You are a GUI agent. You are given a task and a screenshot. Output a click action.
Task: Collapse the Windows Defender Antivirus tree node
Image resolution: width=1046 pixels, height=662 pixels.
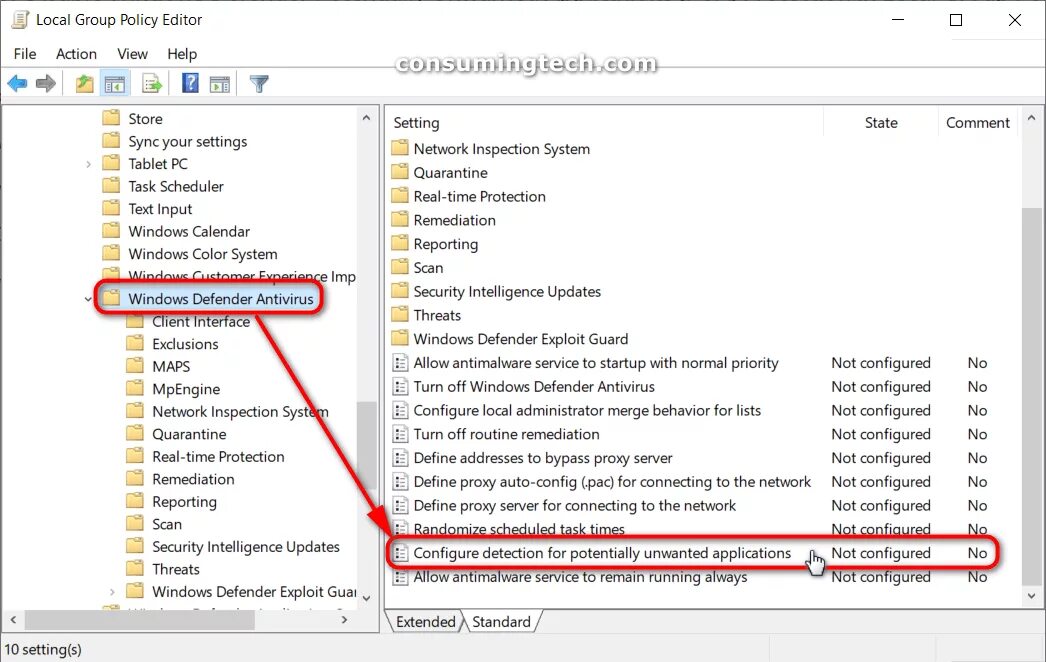point(88,299)
